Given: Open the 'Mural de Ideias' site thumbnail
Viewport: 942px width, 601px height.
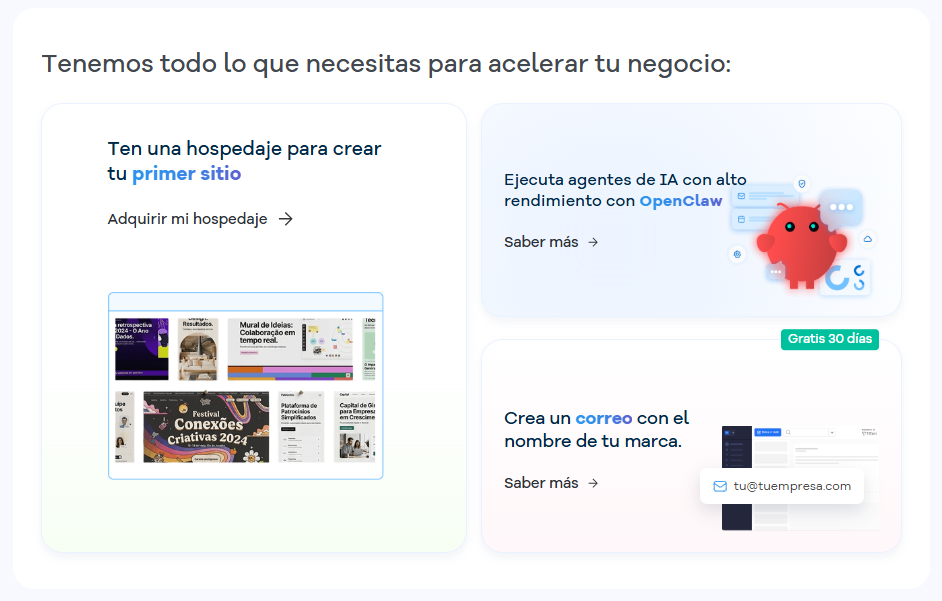Looking at the screenshot, I should [290, 349].
